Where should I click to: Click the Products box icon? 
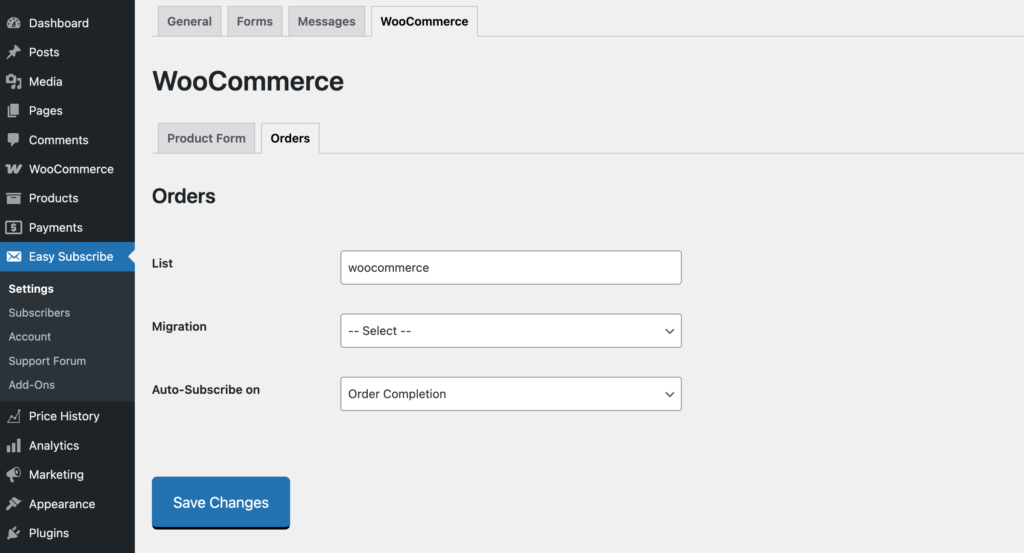click(x=14, y=198)
